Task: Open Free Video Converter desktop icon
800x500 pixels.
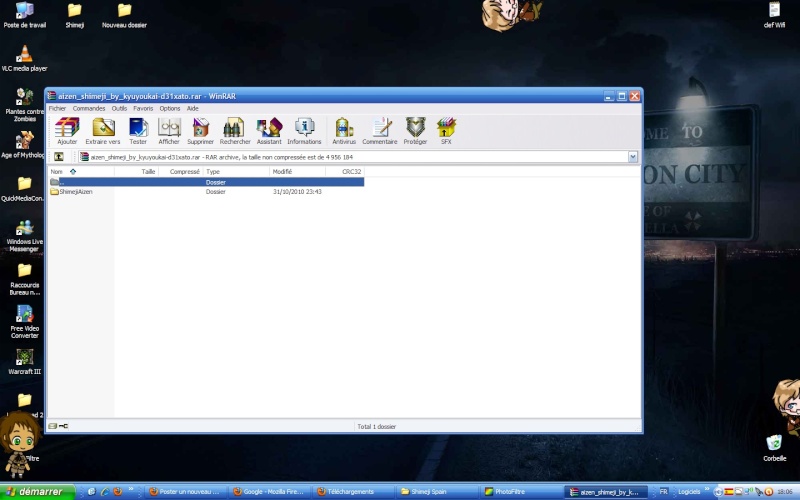Action: 24,322
